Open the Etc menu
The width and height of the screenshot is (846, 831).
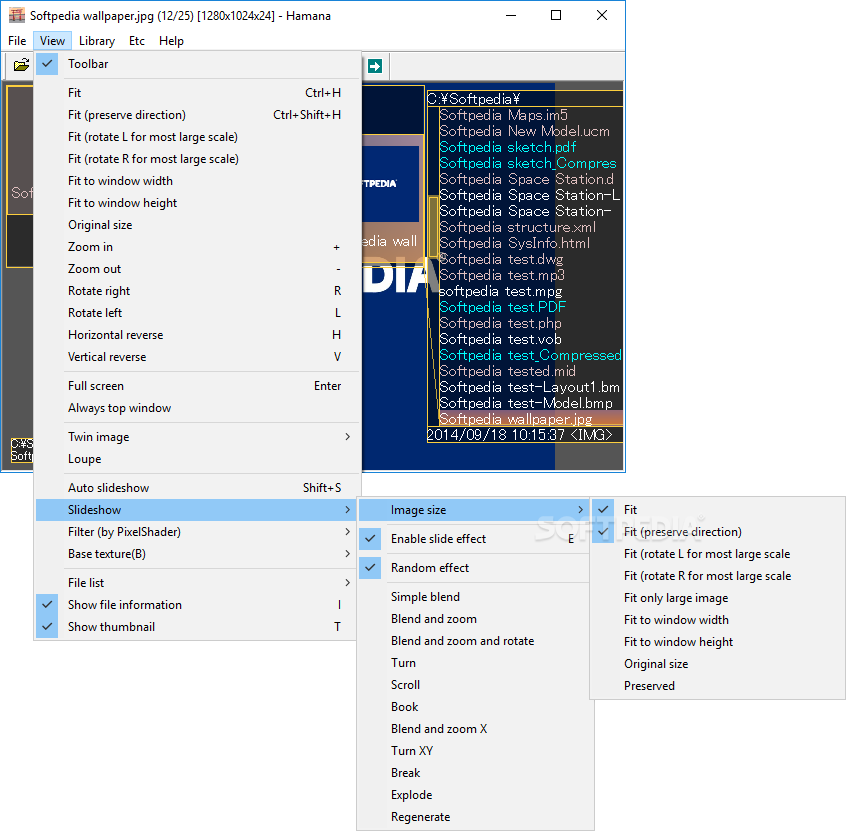[x=137, y=41]
